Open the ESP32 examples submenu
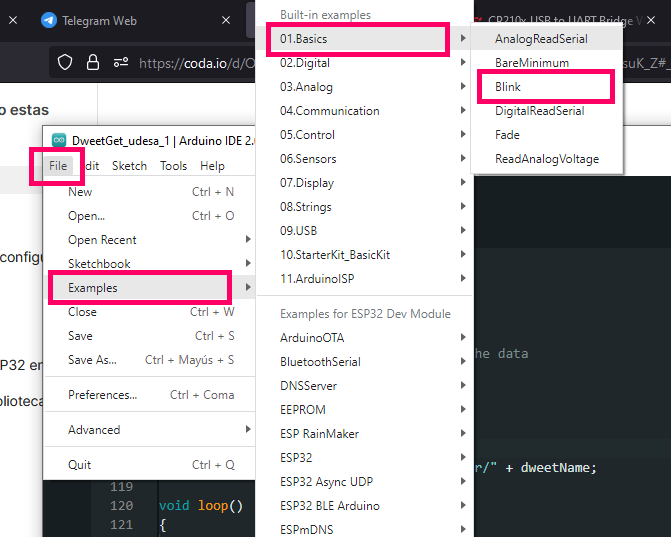671x537 pixels. click(x=365, y=457)
